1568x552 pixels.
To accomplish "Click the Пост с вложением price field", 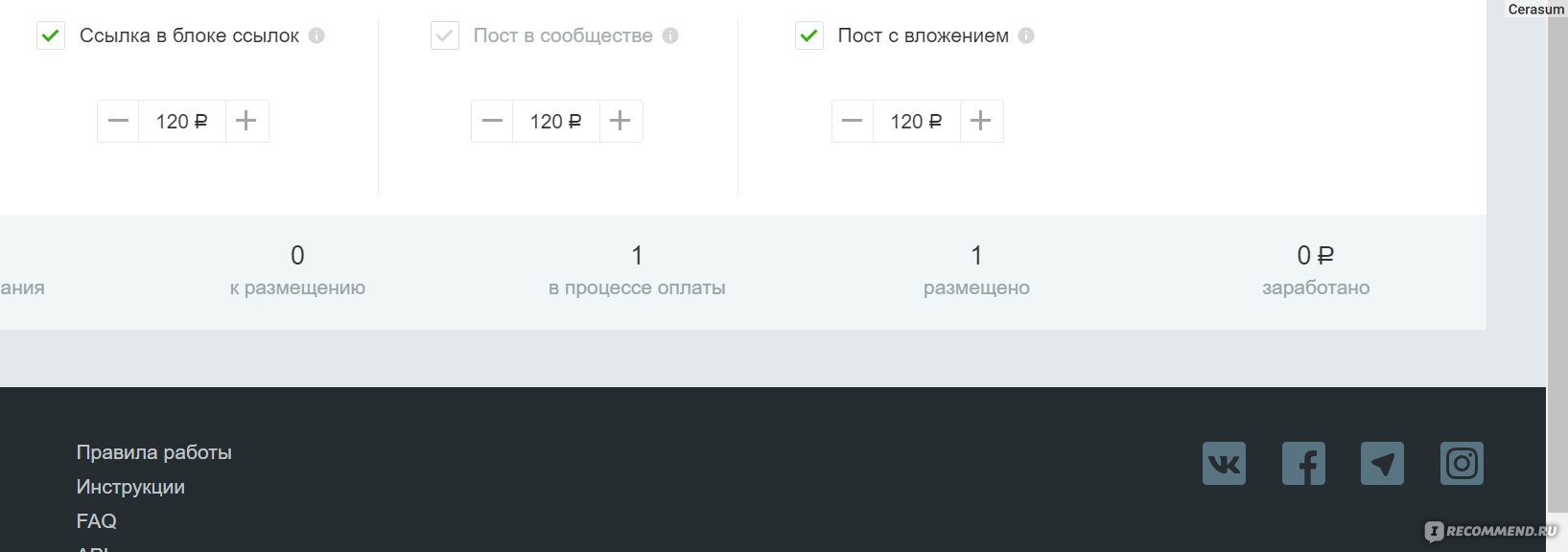I will (917, 121).
